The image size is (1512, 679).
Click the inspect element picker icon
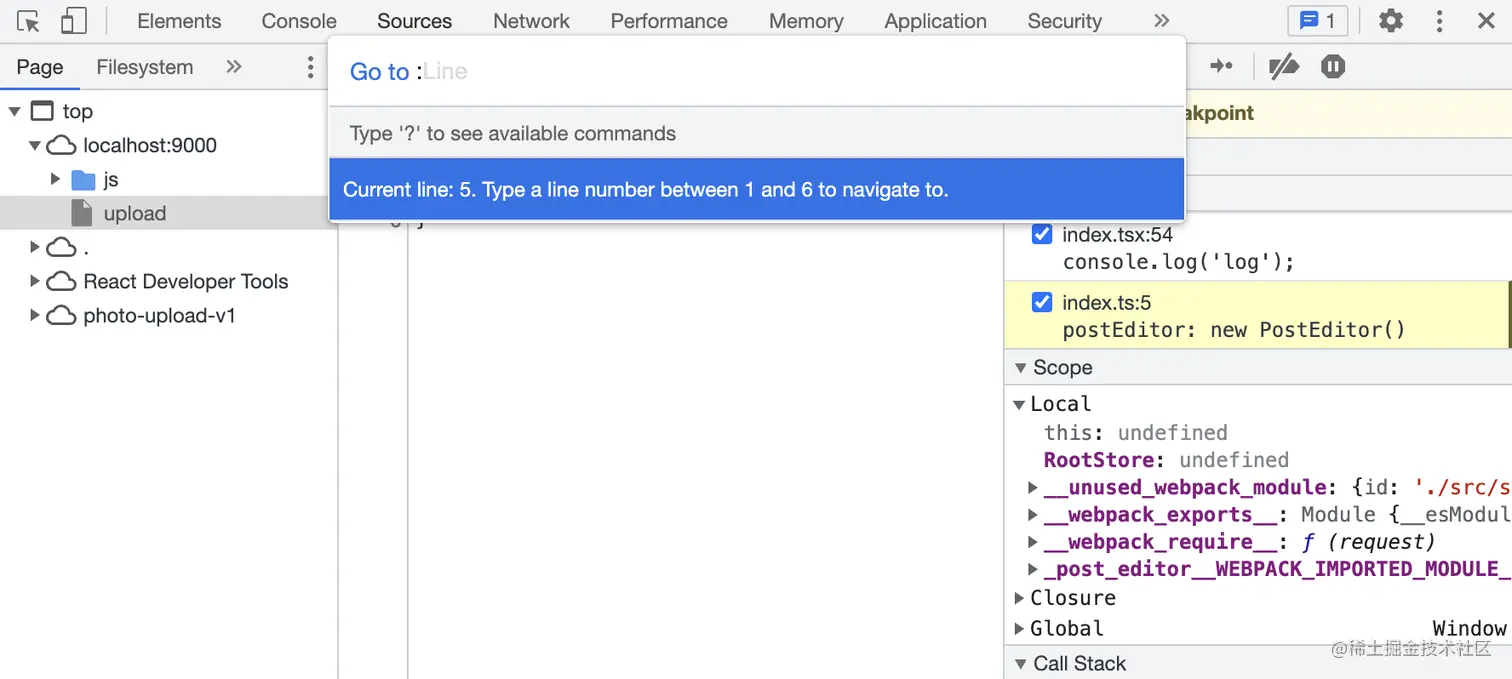29,21
